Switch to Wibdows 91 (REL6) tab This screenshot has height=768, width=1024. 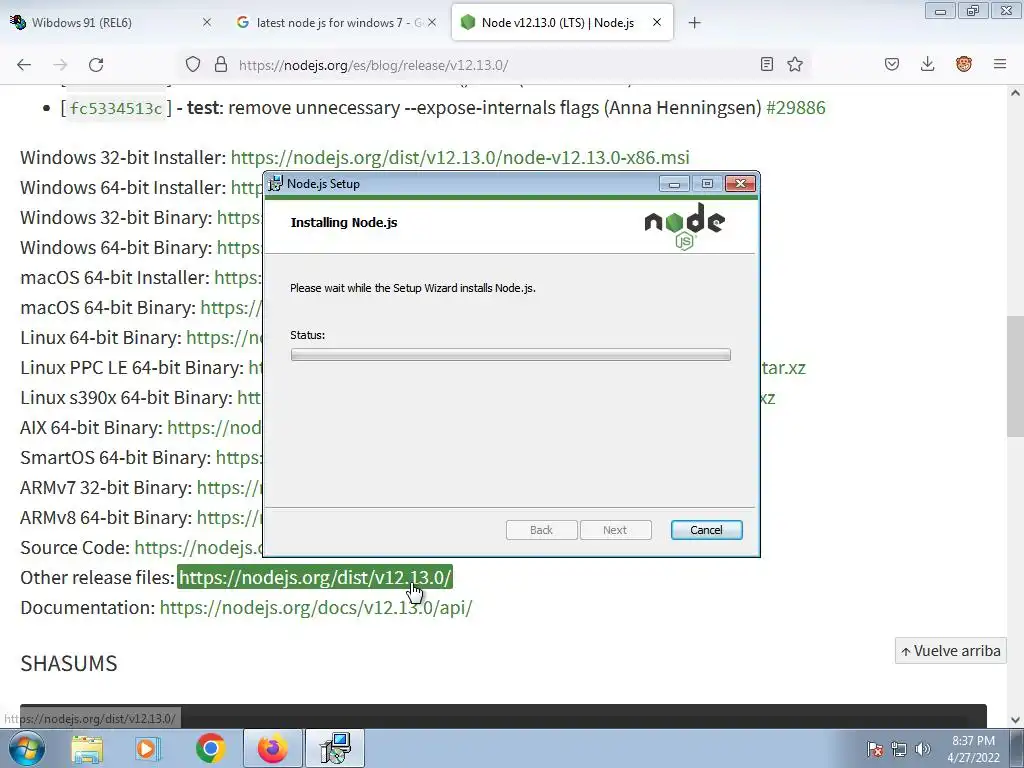tap(110, 22)
